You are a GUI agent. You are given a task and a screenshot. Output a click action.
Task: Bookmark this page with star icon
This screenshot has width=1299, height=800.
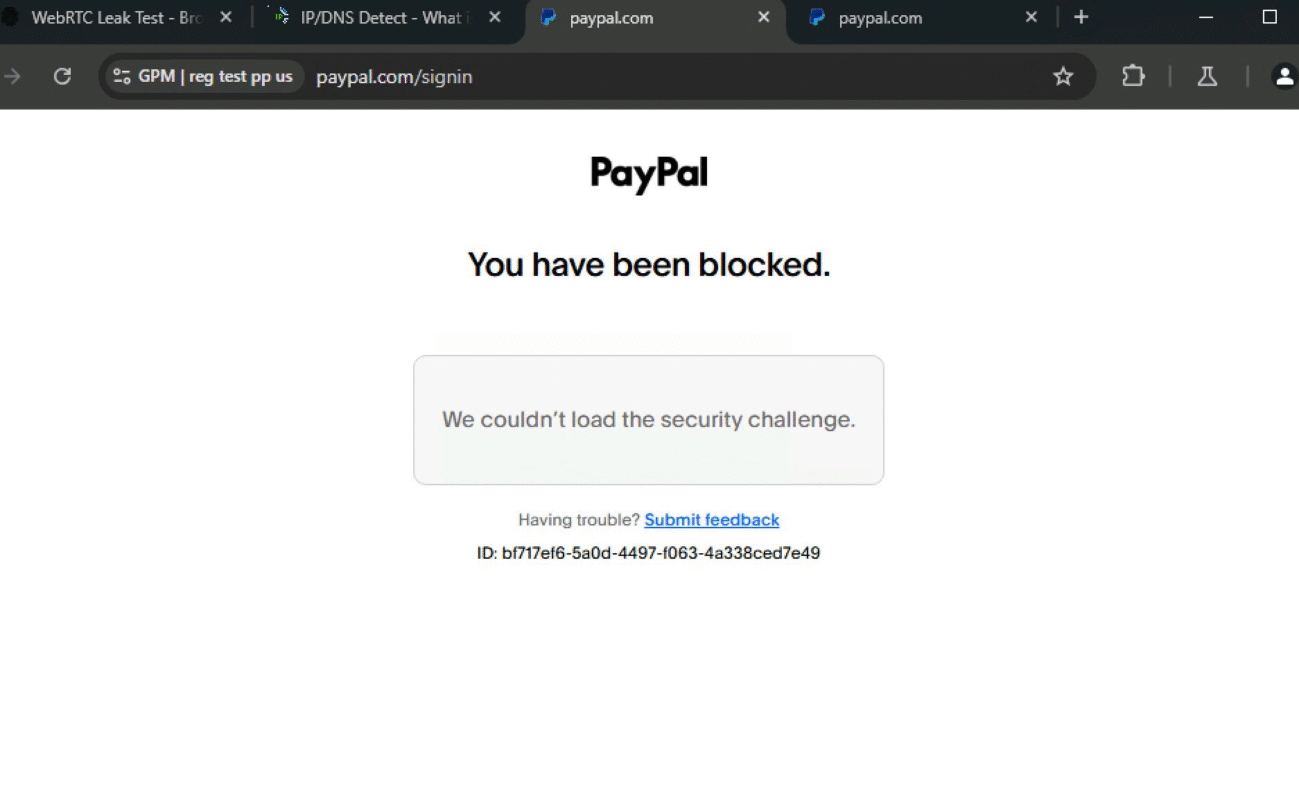click(x=1063, y=76)
